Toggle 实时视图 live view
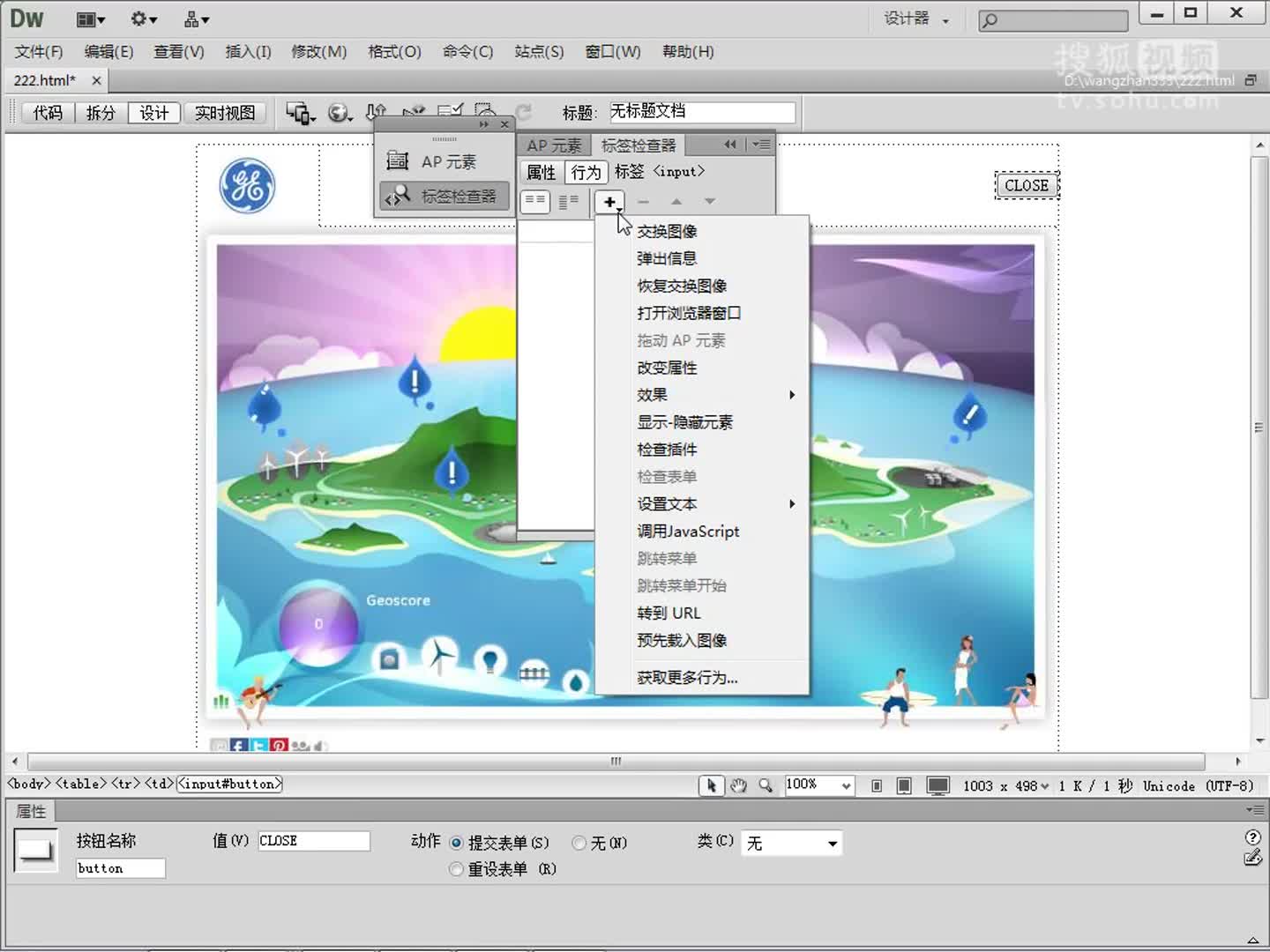The image size is (1270, 952). [x=225, y=113]
